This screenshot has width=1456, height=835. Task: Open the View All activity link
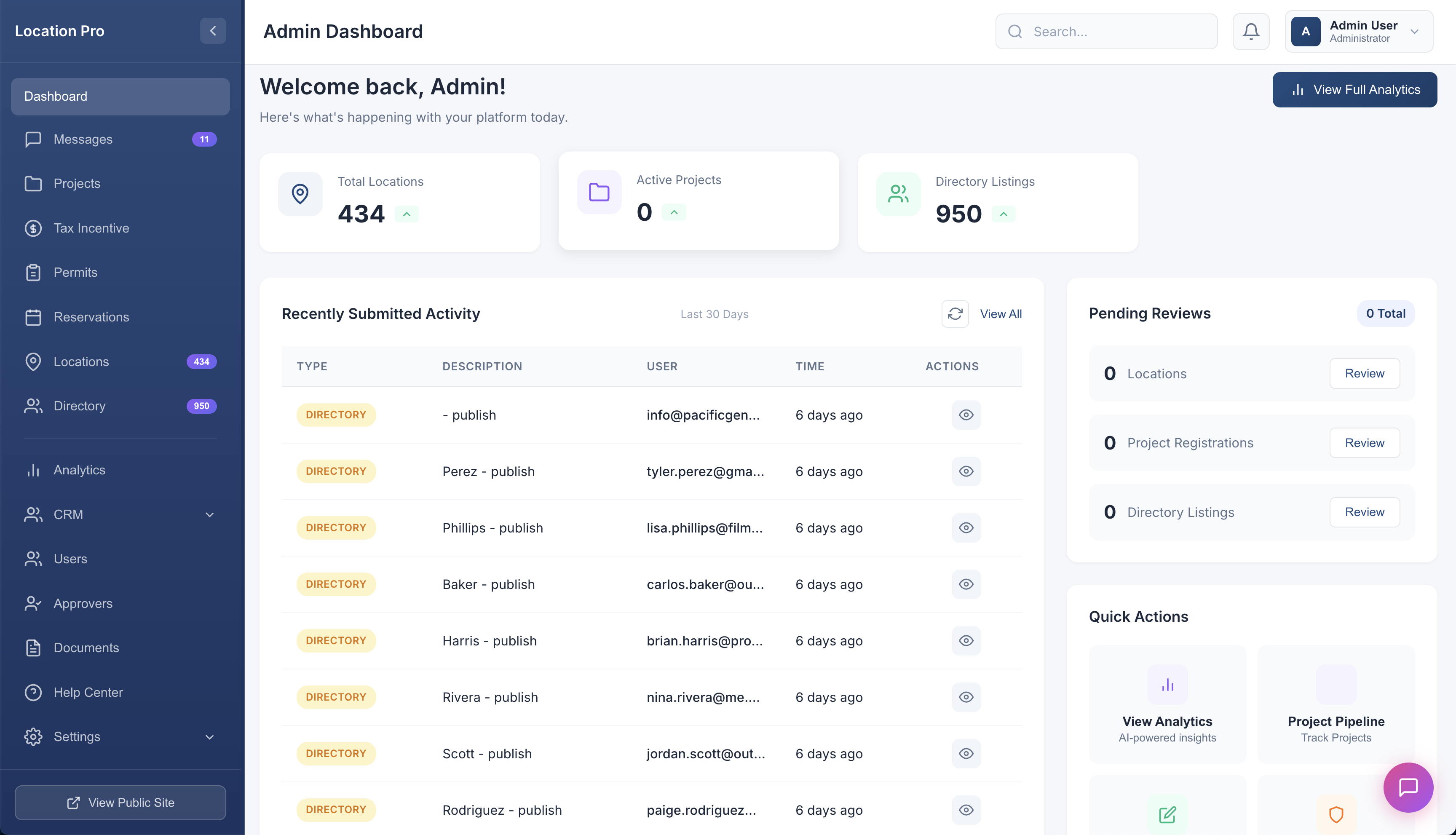[x=1001, y=314]
